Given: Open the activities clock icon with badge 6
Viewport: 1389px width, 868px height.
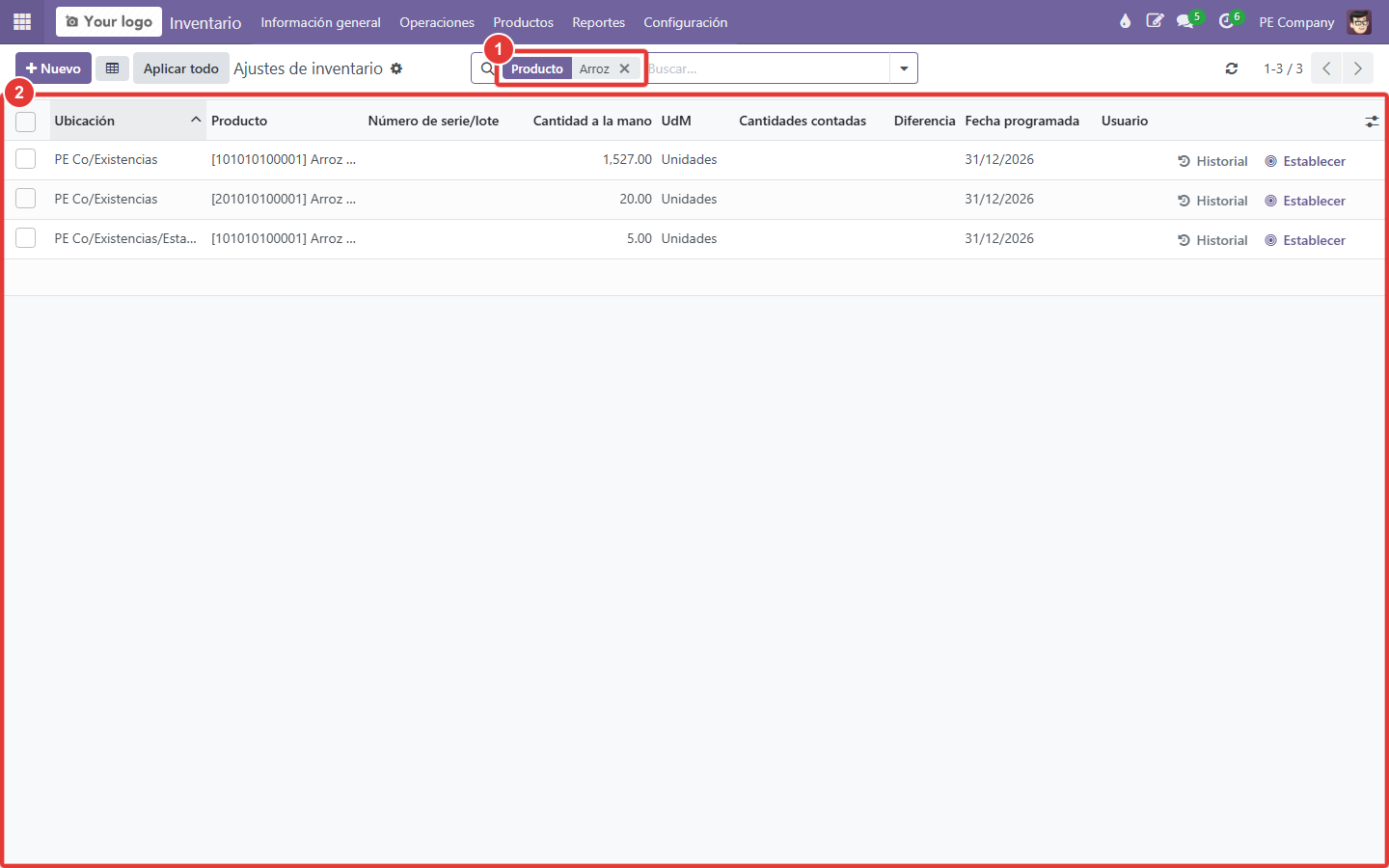Looking at the screenshot, I should 1227,21.
